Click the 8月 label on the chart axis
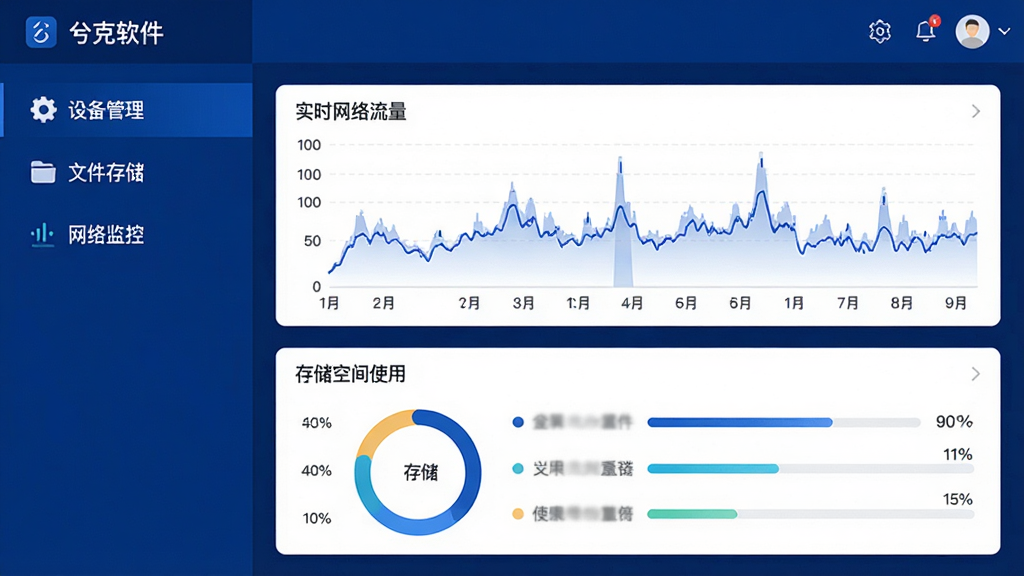Viewport: 1024px width, 576px height. click(902, 303)
